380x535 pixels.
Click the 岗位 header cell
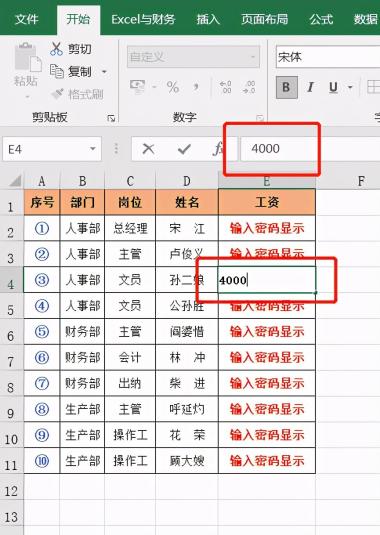(x=130, y=202)
